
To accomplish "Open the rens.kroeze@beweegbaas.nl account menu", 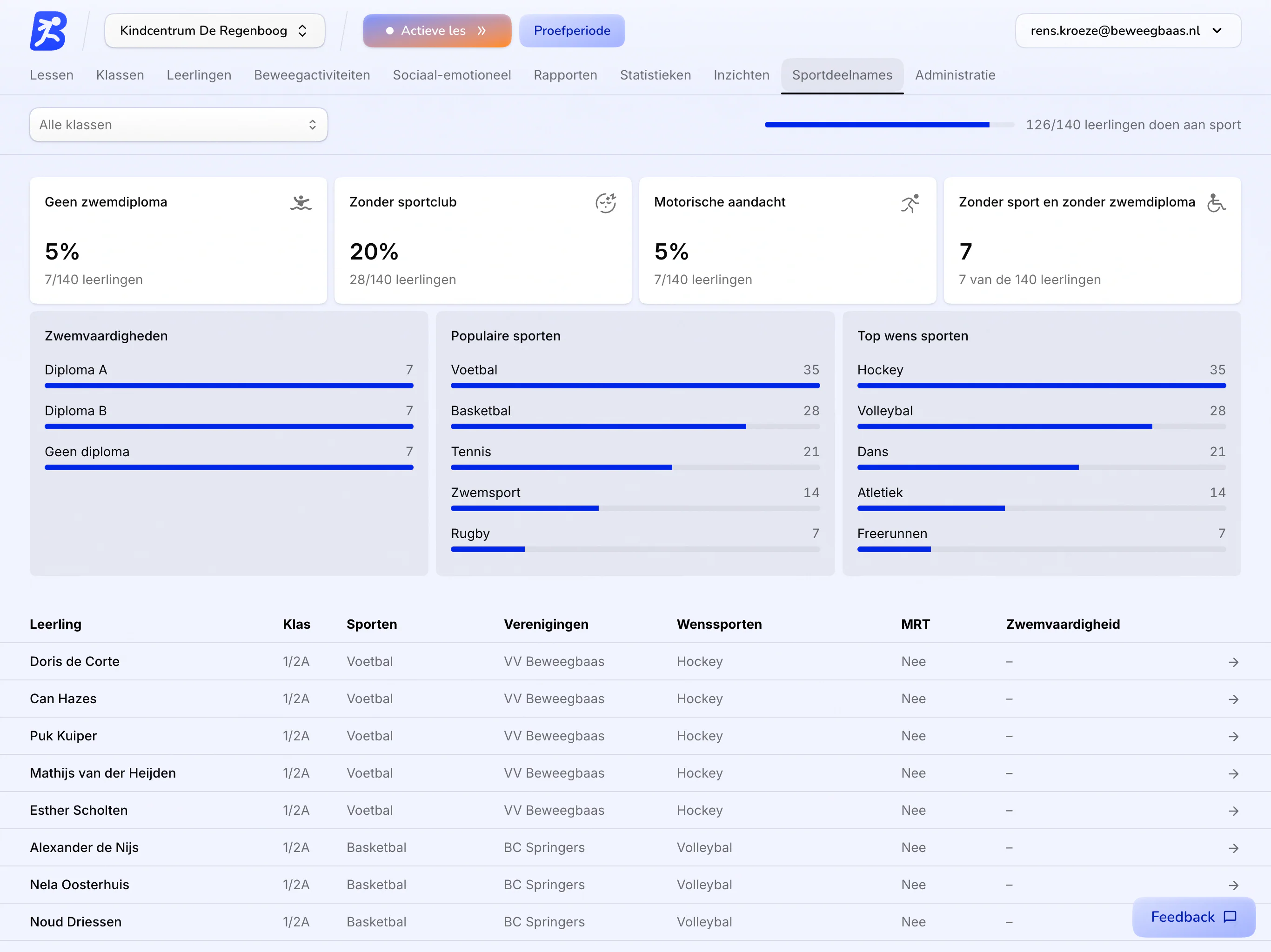I will [x=1128, y=31].
